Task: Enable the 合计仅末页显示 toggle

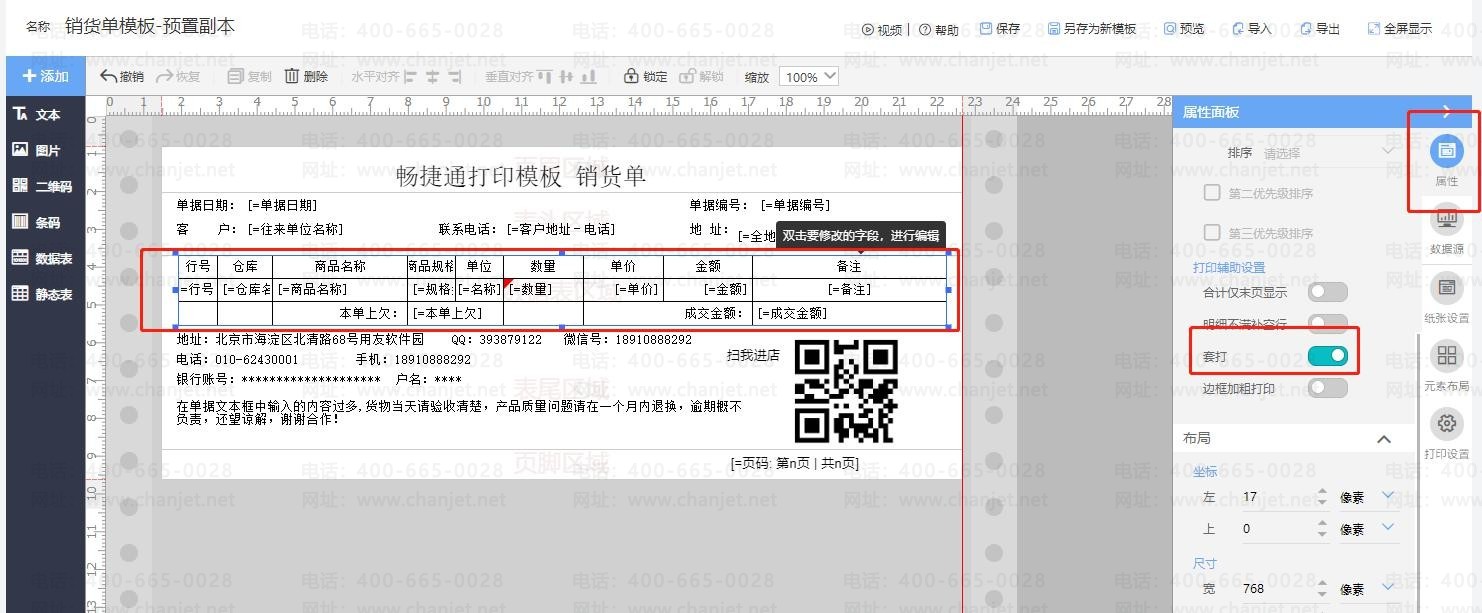Action: coord(1327,292)
